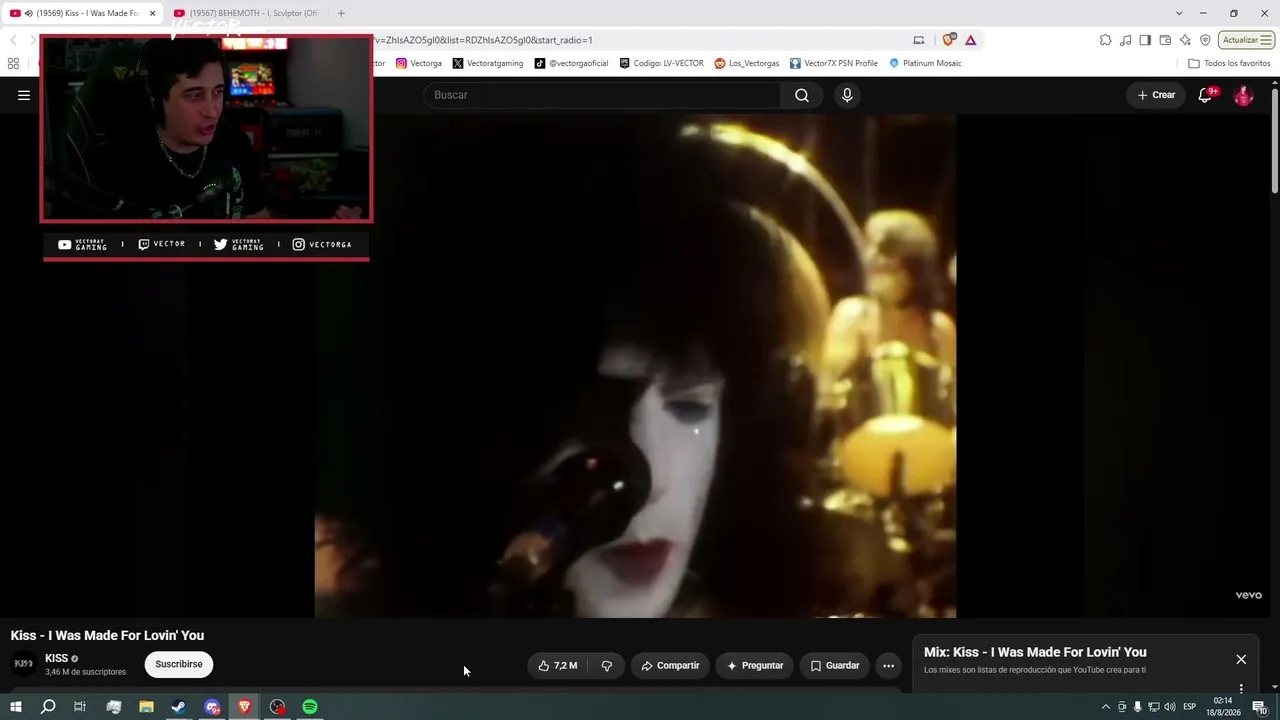Image resolution: width=1280 pixels, height=720 pixels.
Task: Open Brave browser taskbar icon
Action: pos(245,707)
